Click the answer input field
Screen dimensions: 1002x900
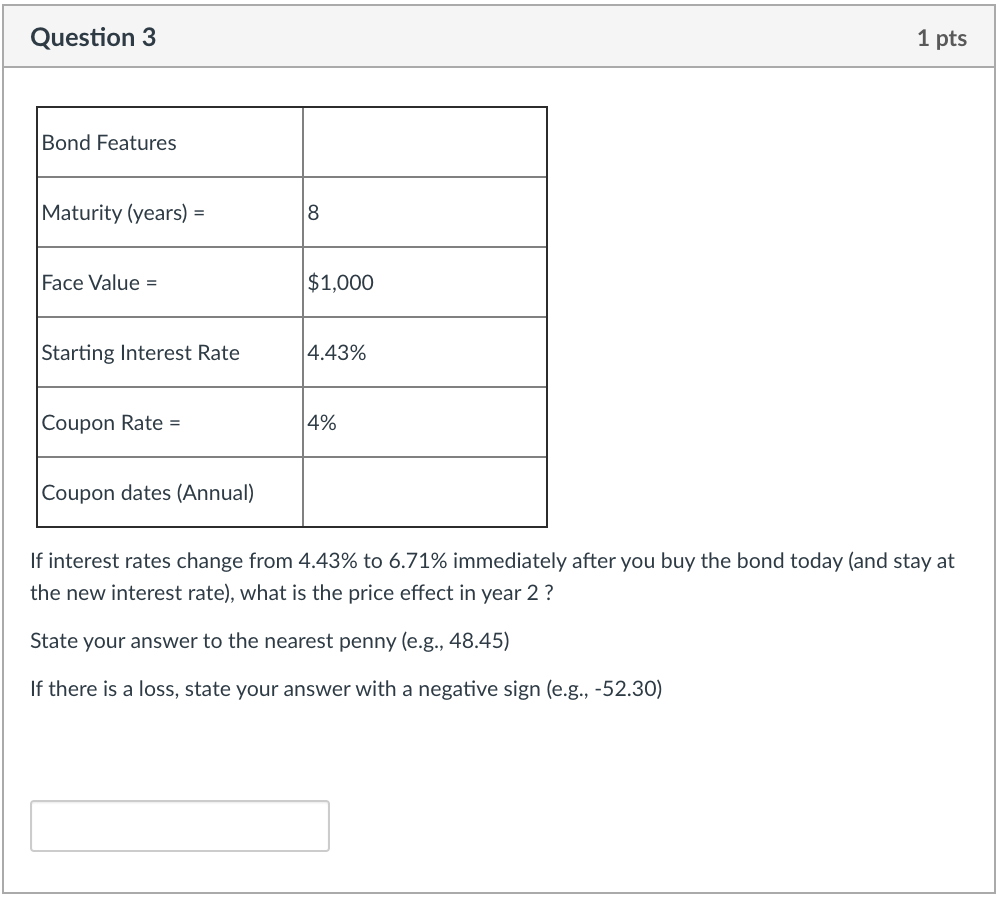(180, 826)
